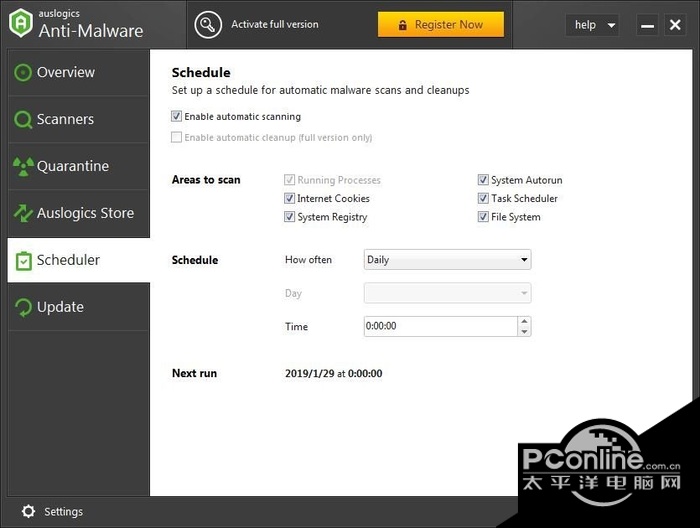The height and width of the screenshot is (528, 700).
Task: Toggle the Task Scheduler checkbox
Action: (x=484, y=199)
